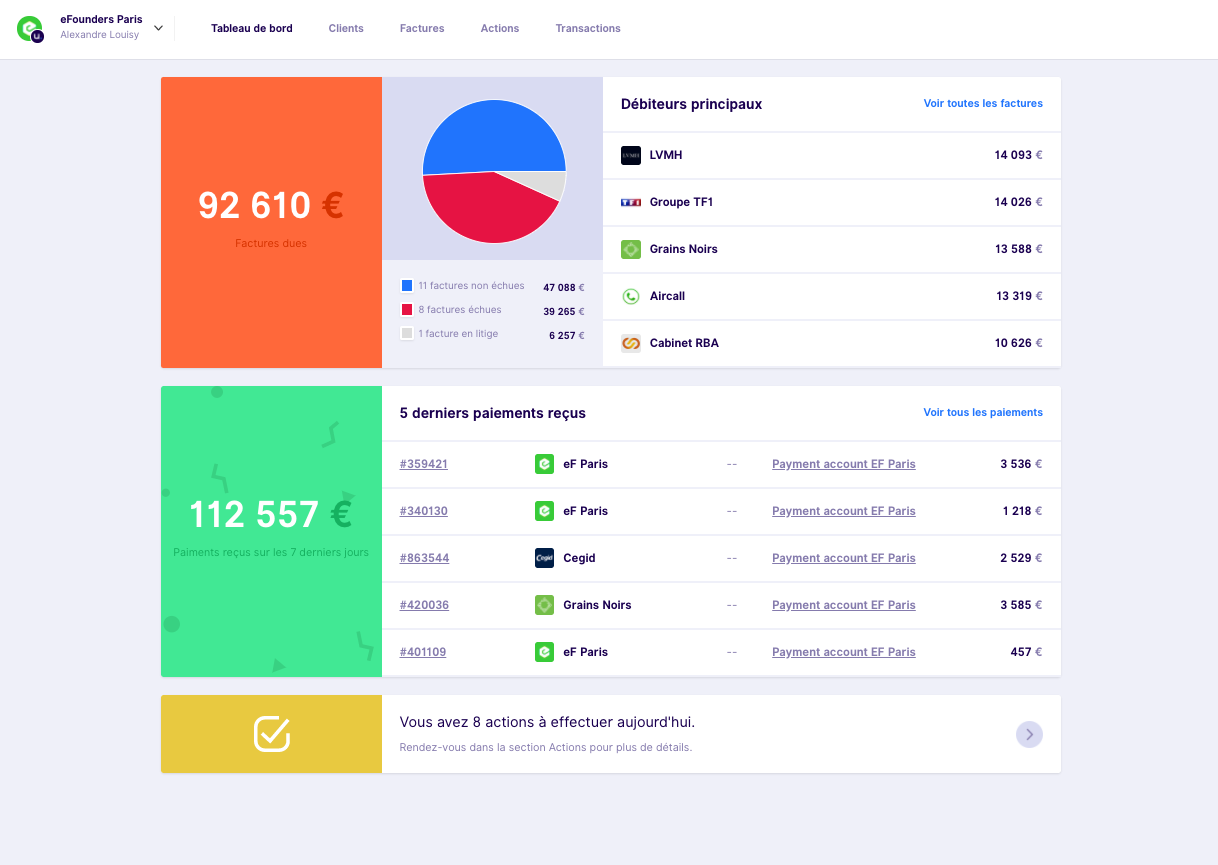Viewport: 1218px width, 865px height.
Task: Click the 39 265 € échues amount
Action: 564,312
